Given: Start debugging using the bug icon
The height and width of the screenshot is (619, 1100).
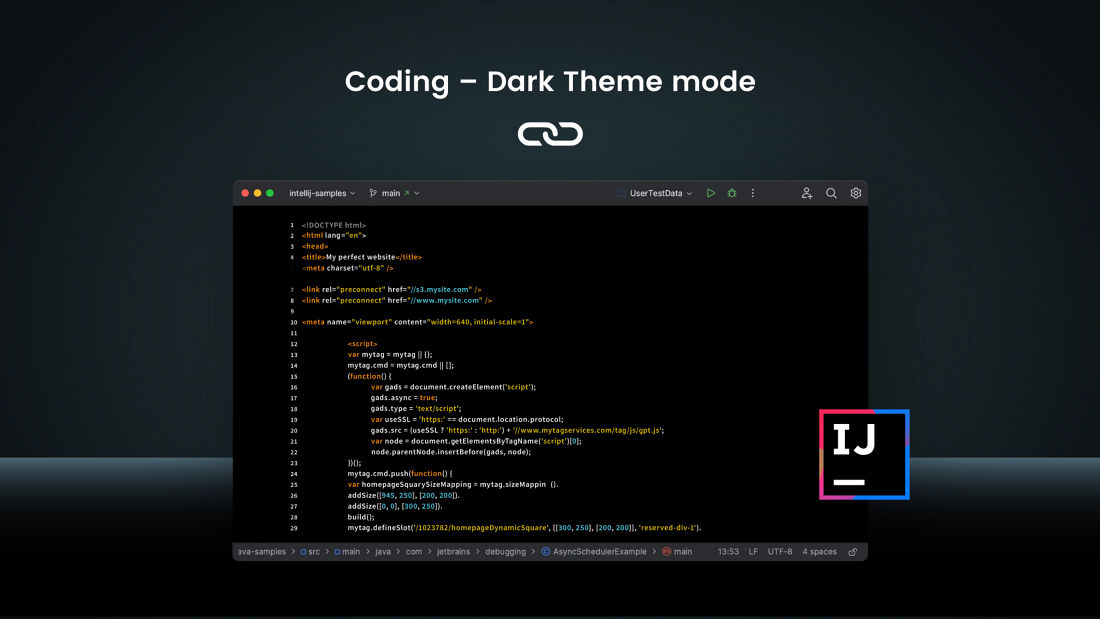Looking at the screenshot, I should point(731,193).
